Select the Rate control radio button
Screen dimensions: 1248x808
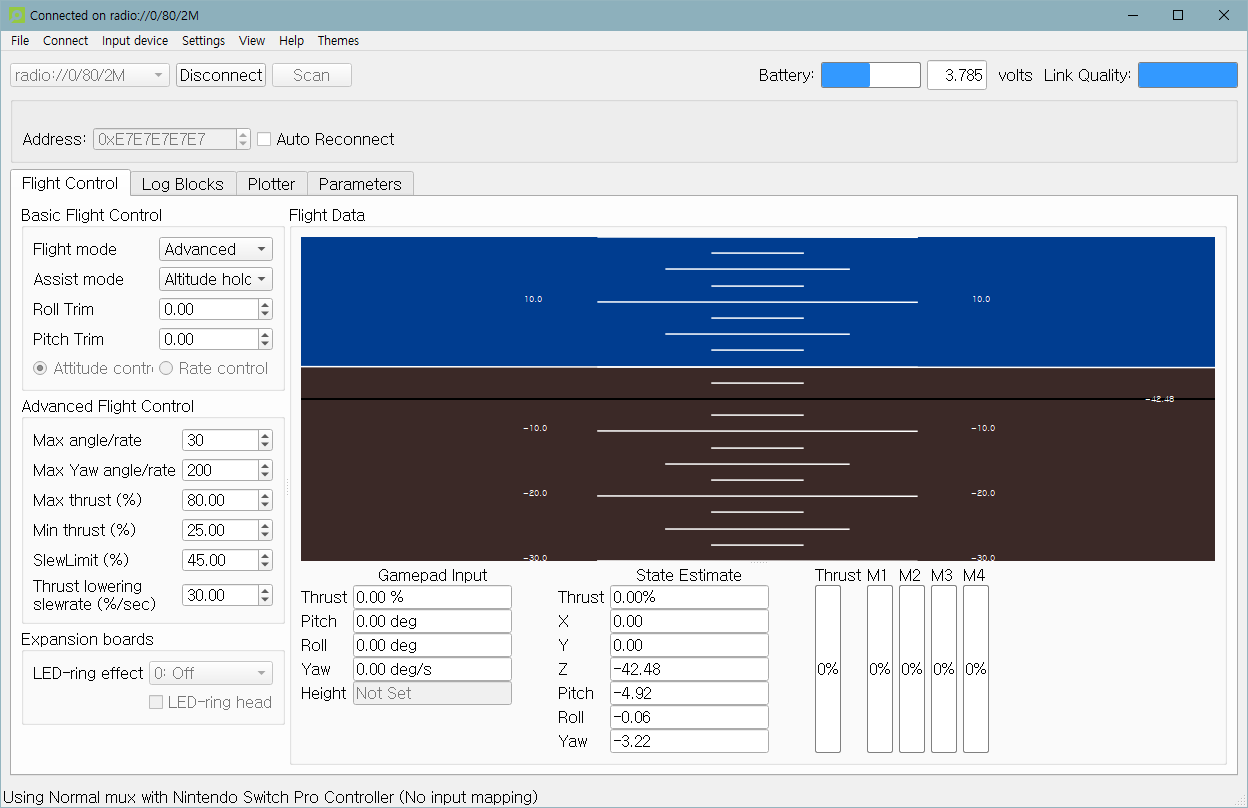(x=166, y=368)
